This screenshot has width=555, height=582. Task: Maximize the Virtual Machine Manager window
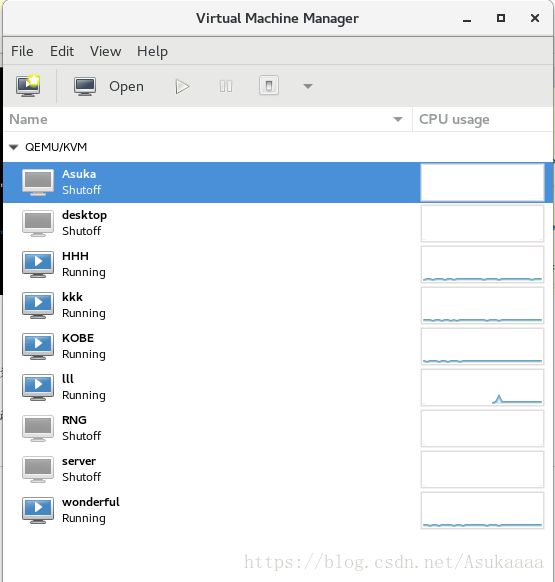[x=501, y=18]
